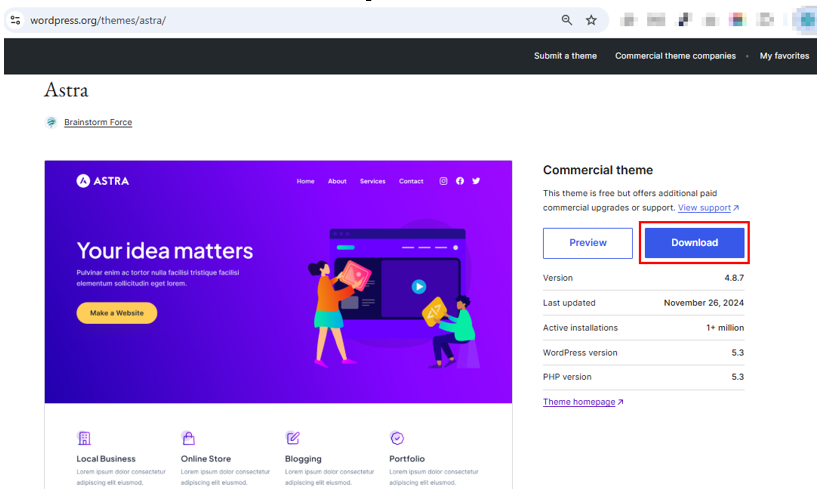
Task: Click the Local Business heading text
Action: [x=106, y=459]
